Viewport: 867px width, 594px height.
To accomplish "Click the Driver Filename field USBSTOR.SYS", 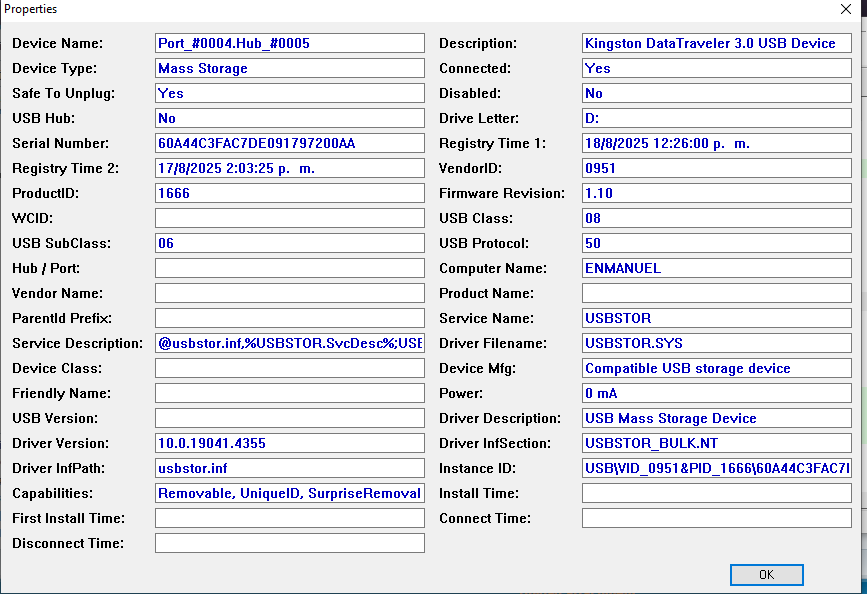I will [717, 343].
